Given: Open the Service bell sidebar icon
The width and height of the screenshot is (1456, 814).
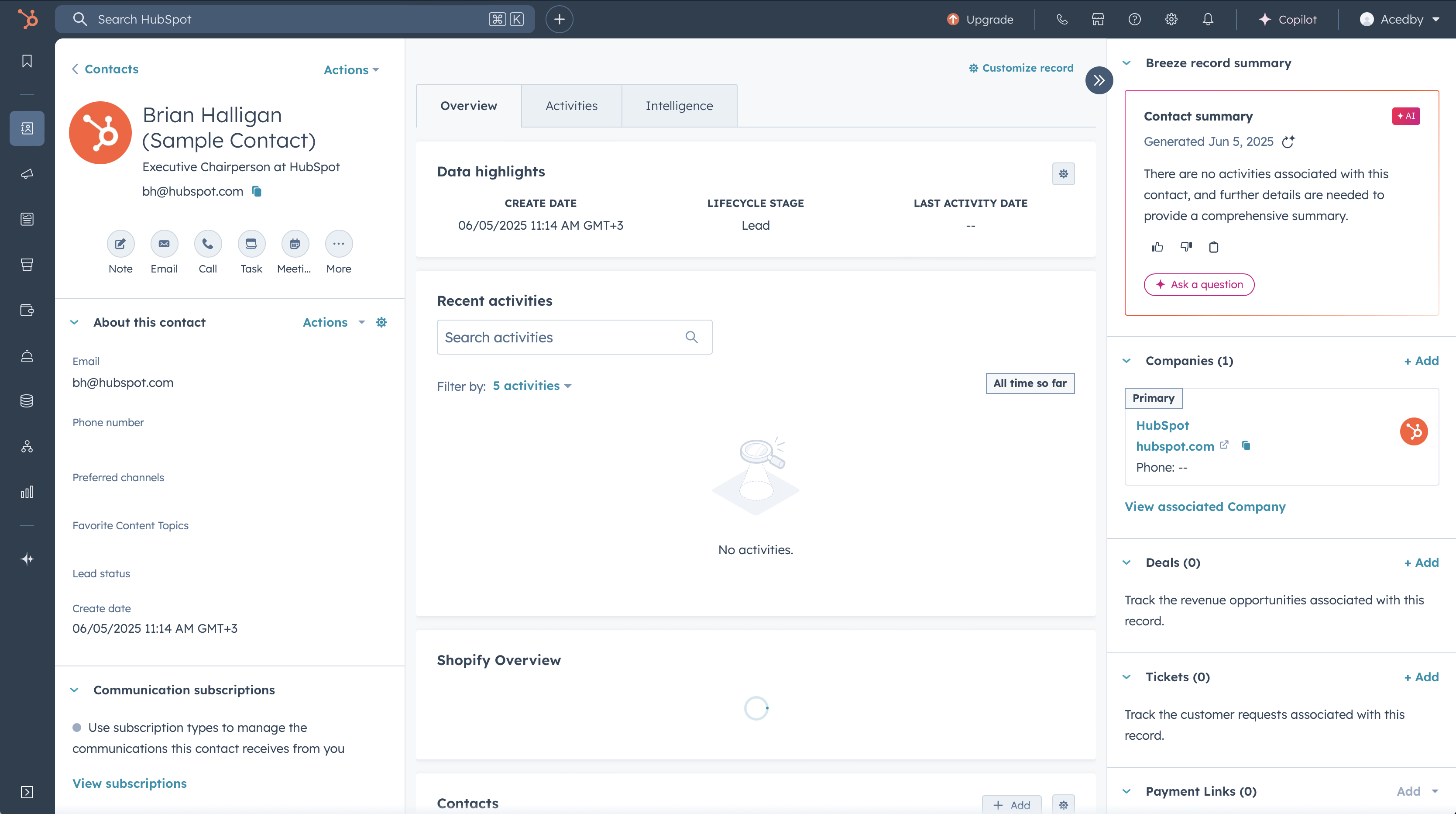Looking at the screenshot, I should (27, 356).
